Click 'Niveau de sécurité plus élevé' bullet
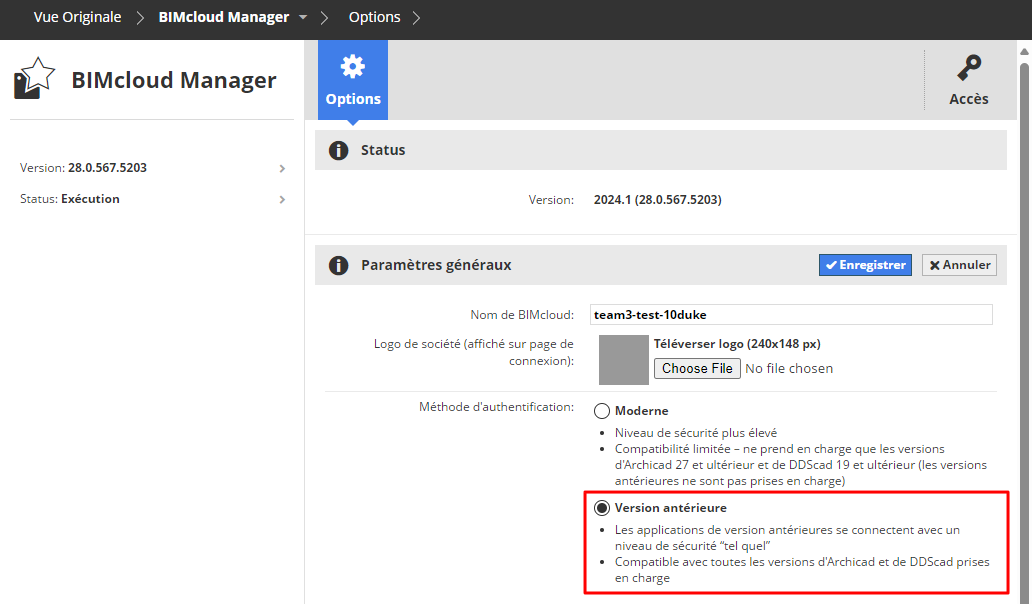The image size is (1032, 604). click(x=696, y=433)
